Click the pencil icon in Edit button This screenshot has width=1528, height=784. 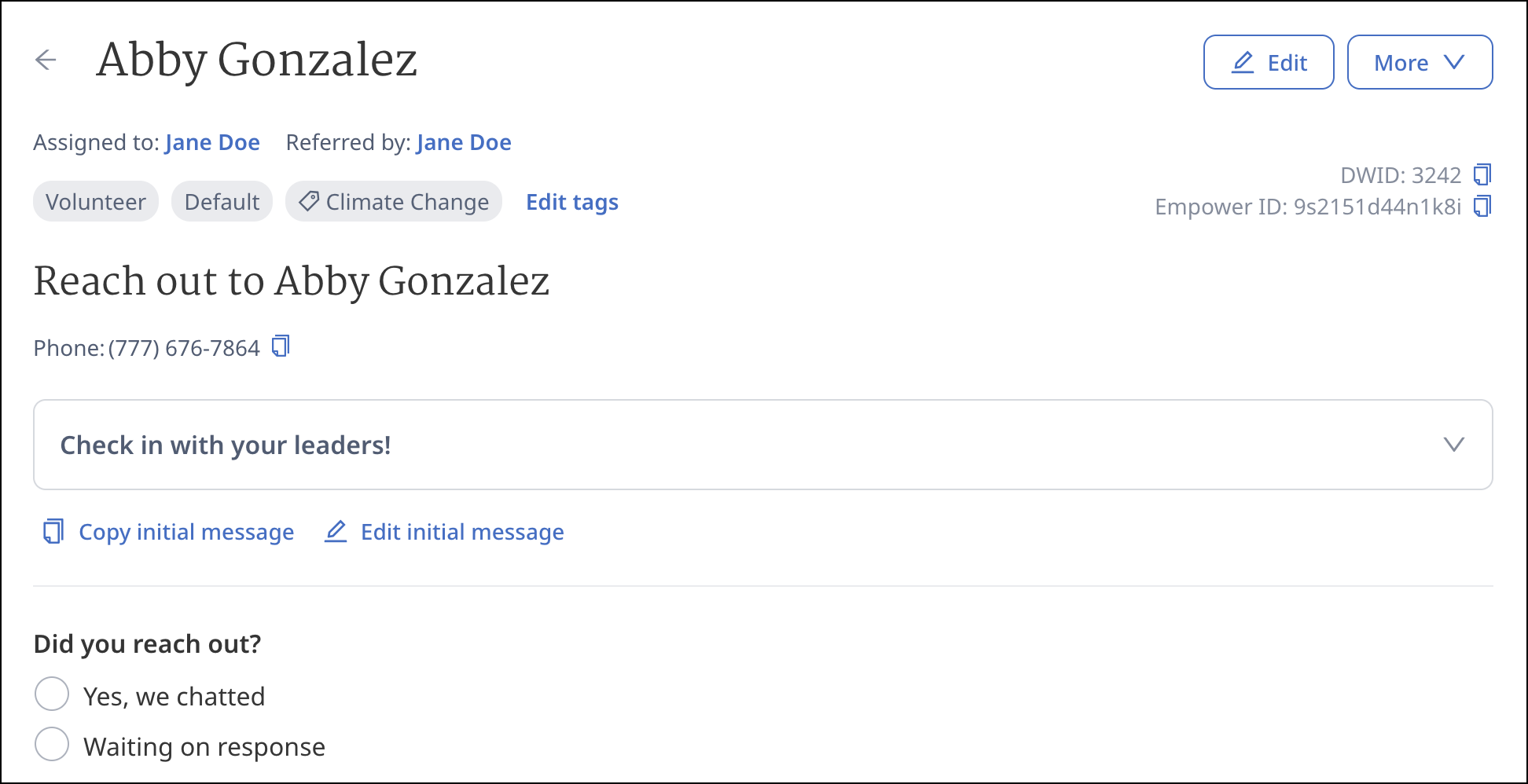pos(1242,63)
